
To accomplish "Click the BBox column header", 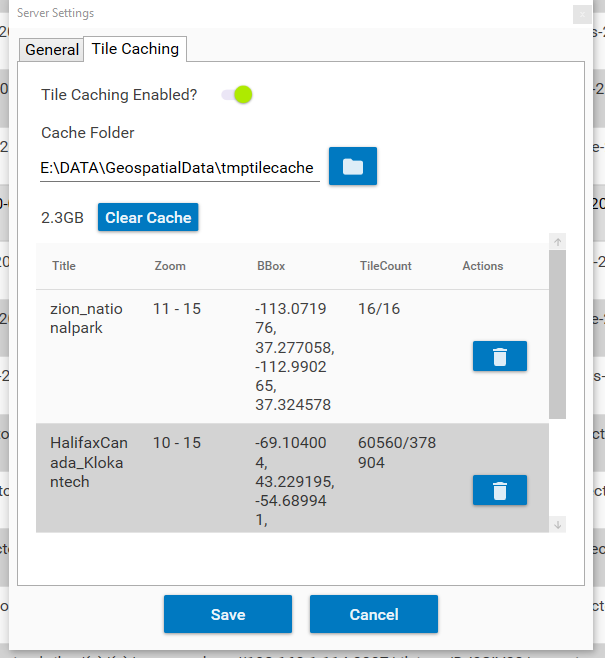I will click(x=271, y=266).
